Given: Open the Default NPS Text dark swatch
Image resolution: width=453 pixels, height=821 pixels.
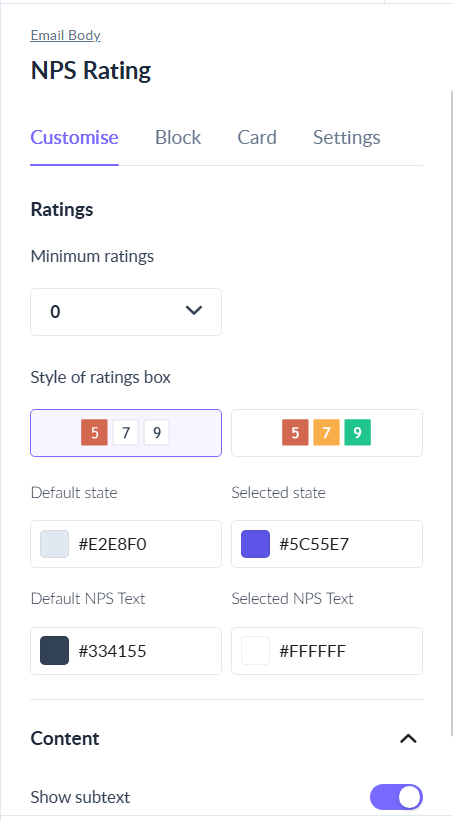Looking at the screenshot, I should (x=54, y=651).
